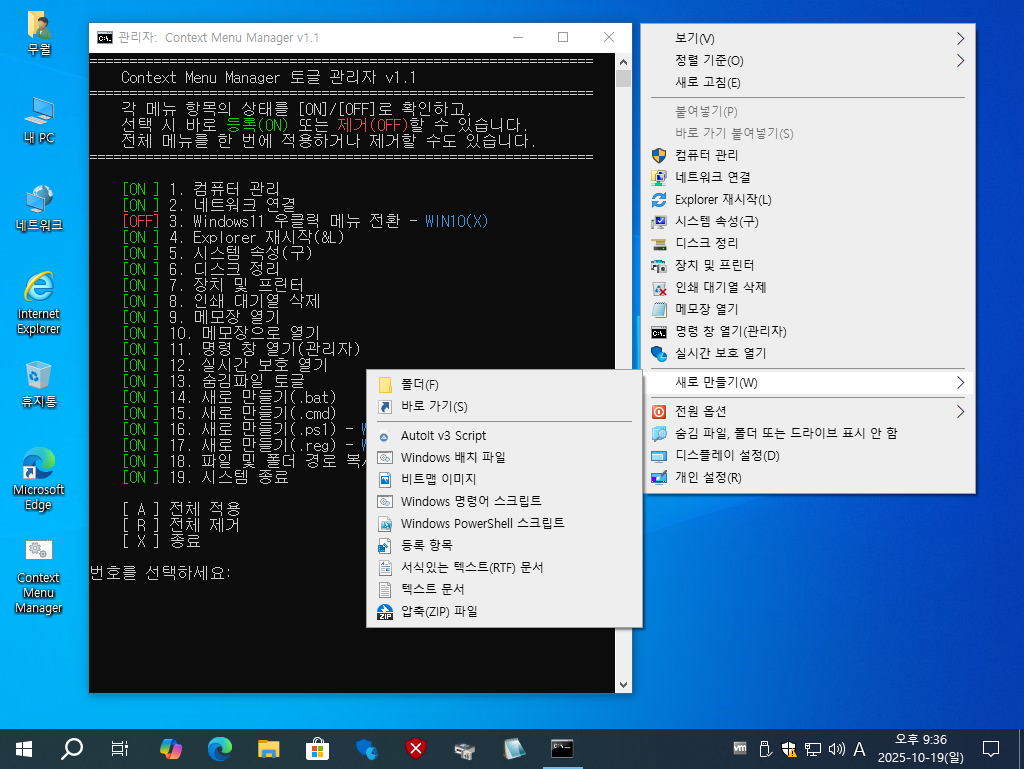Choose 새로 고침(E) in the context menu
1024x769 pixels.
tap(808, 82)
